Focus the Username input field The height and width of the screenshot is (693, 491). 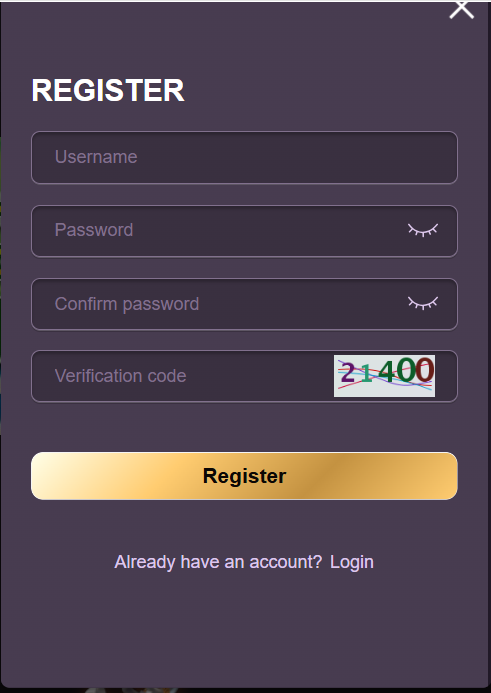[244, 157]
